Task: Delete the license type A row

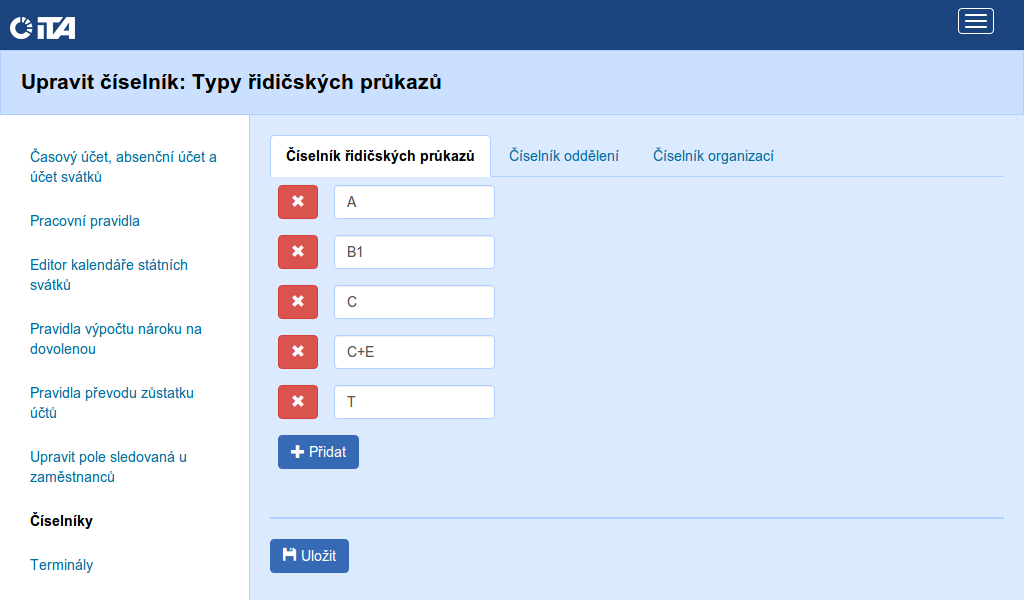Action: coord(297,202)
